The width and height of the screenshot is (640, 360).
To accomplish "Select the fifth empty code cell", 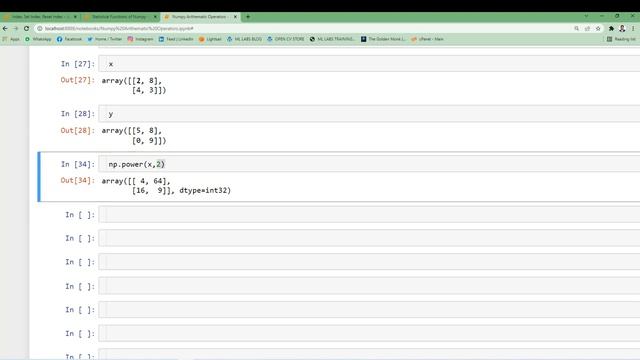I will (x=369, y=310).
